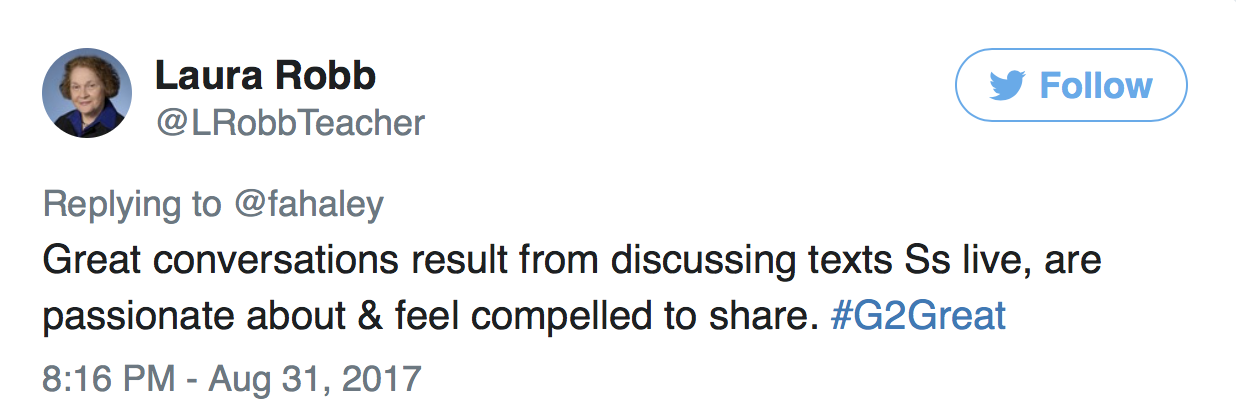Click the "8:16 PM" time text
Screen dimensions: 1236x416
tap(106, 380)
